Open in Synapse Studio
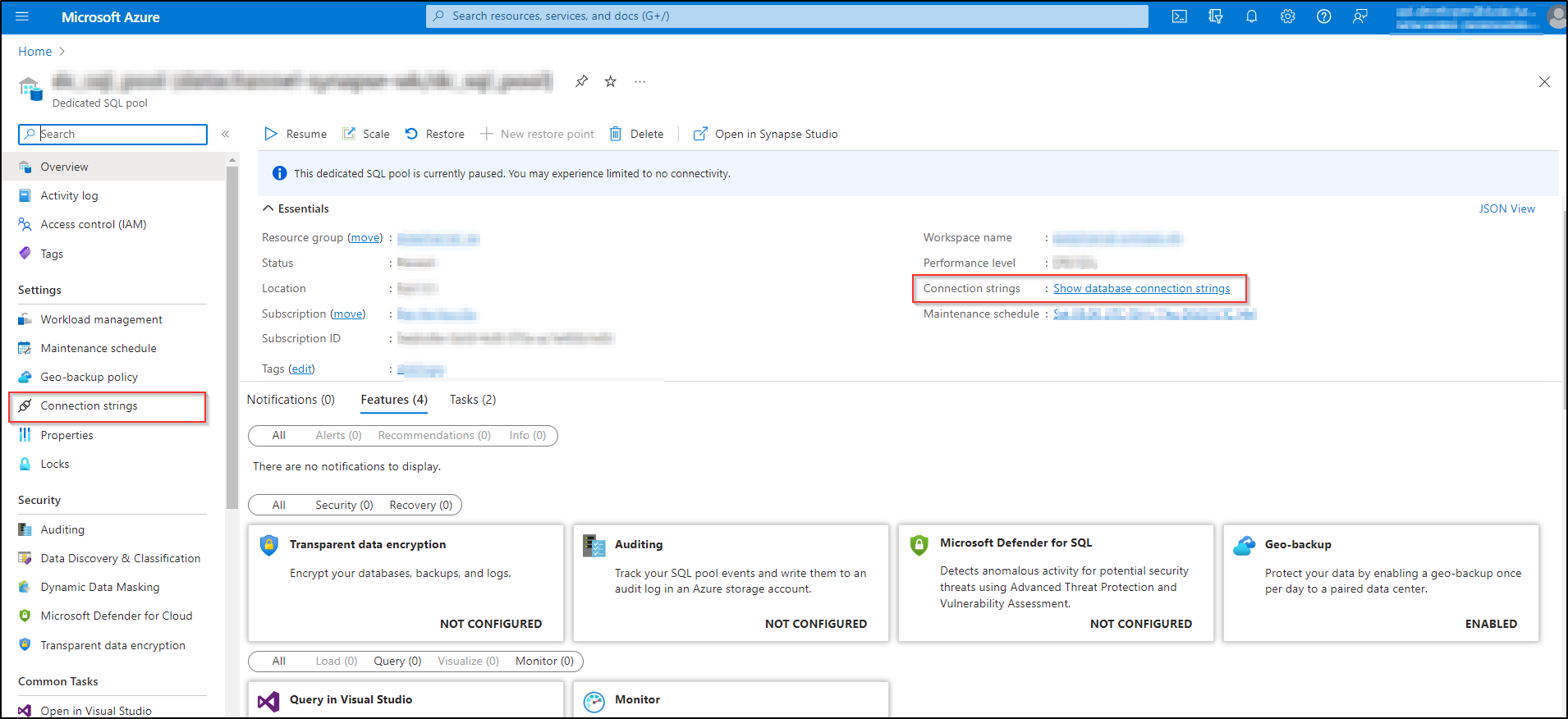 point(766,134)
